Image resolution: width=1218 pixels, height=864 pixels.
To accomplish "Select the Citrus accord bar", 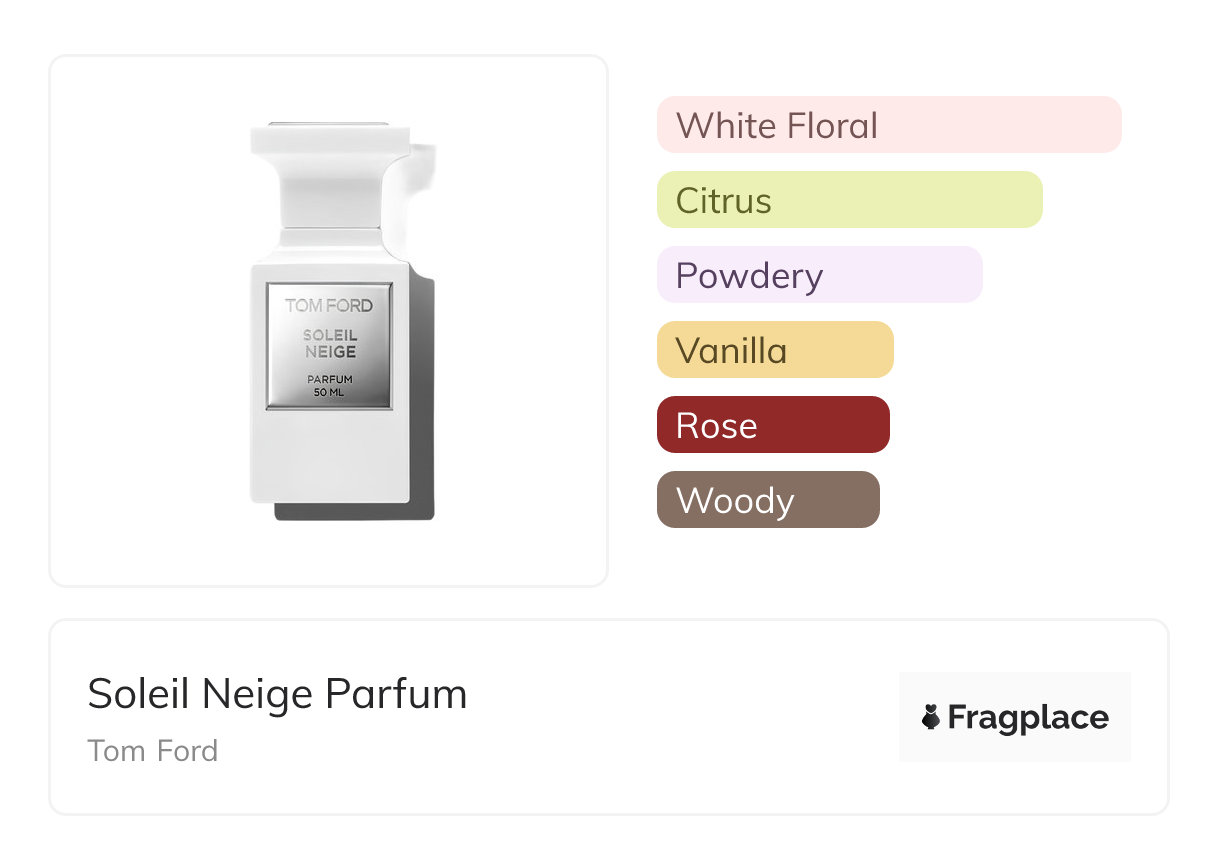I will (x=849, y=200).
